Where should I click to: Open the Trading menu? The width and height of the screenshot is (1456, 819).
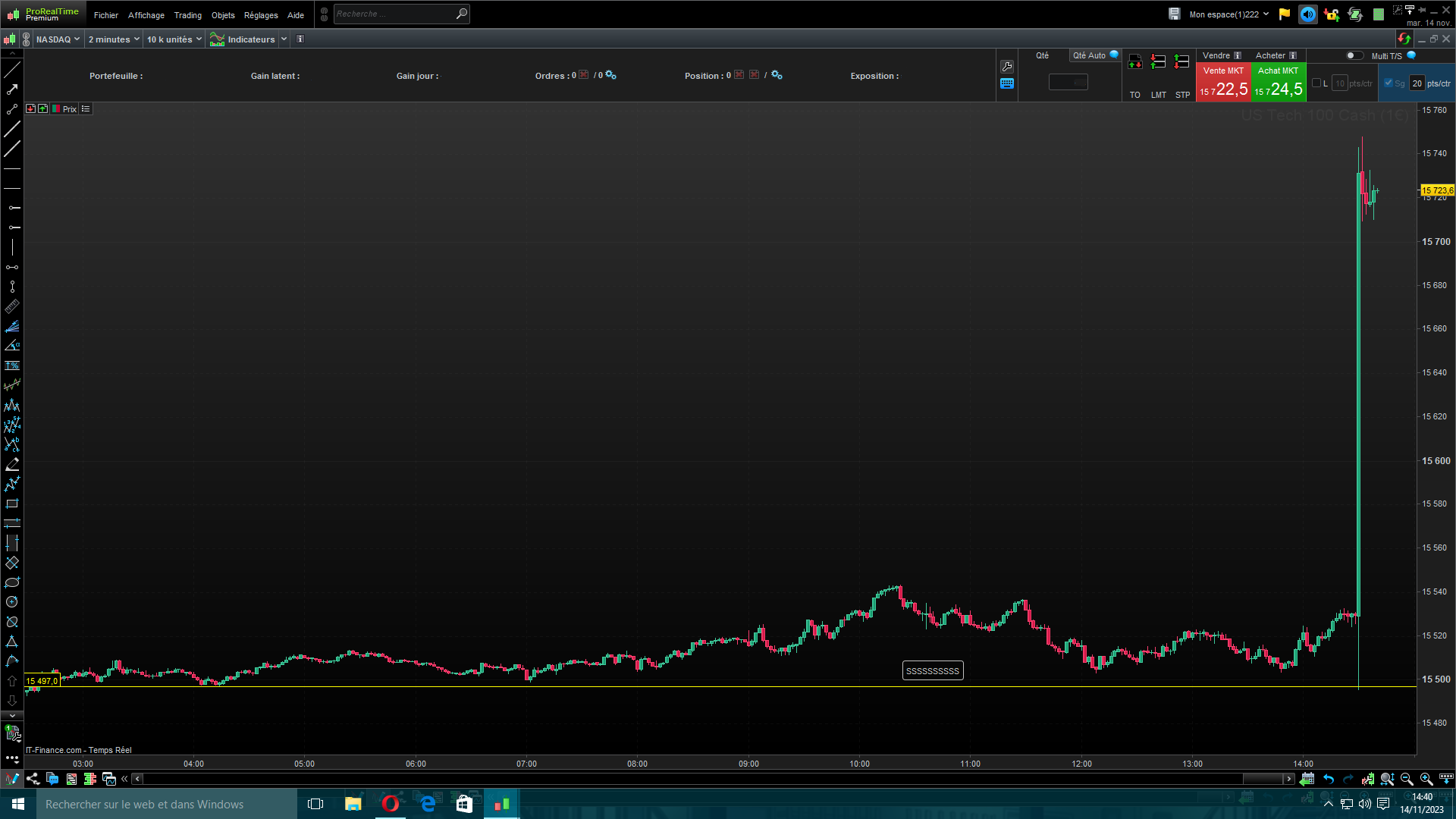pyautogui.click(x=187, y=15)
